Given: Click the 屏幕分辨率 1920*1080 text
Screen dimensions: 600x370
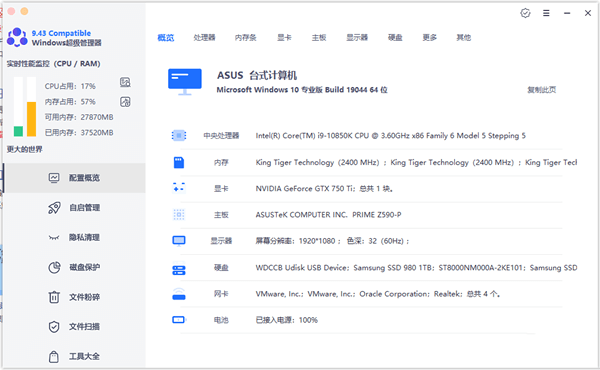Looking at the screenshot, I should pyautogui.click(x=332, y=241).
